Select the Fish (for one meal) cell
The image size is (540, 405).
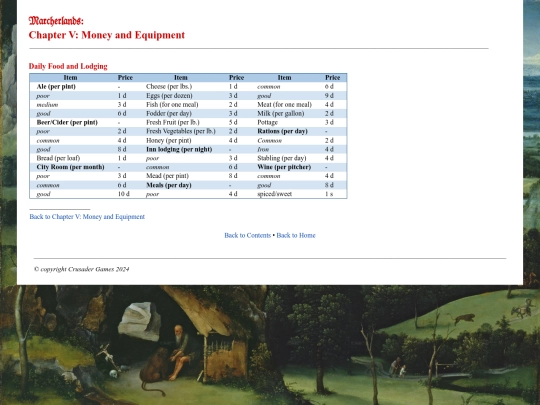click(x=172, y=104)
